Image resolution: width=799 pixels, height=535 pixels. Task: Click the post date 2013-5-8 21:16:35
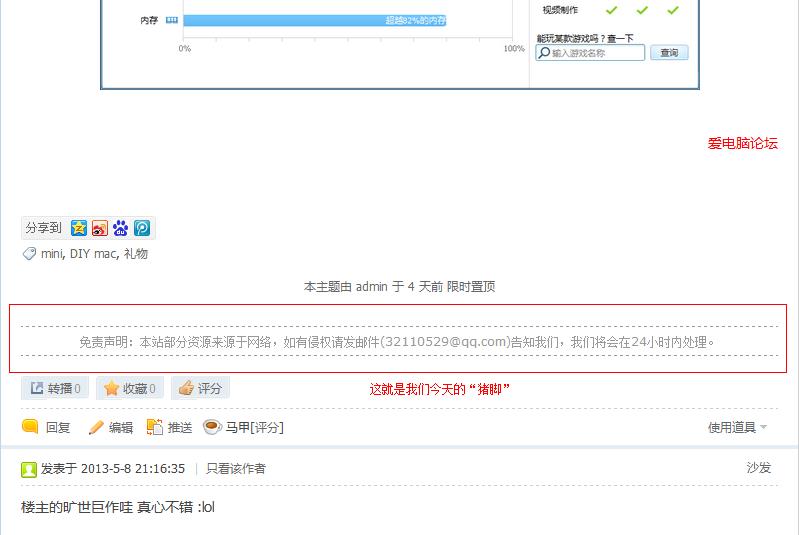[133, 469]
